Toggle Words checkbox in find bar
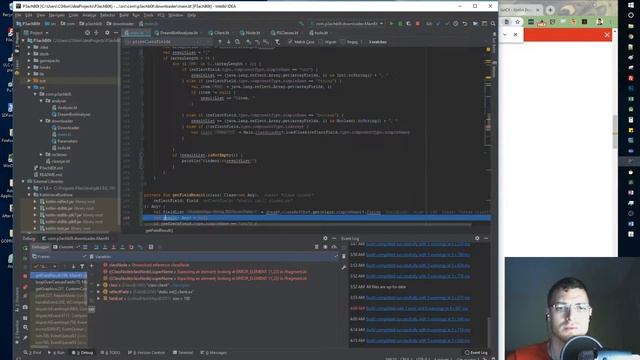This screenshot has width=640, height=360. [321, 42]
